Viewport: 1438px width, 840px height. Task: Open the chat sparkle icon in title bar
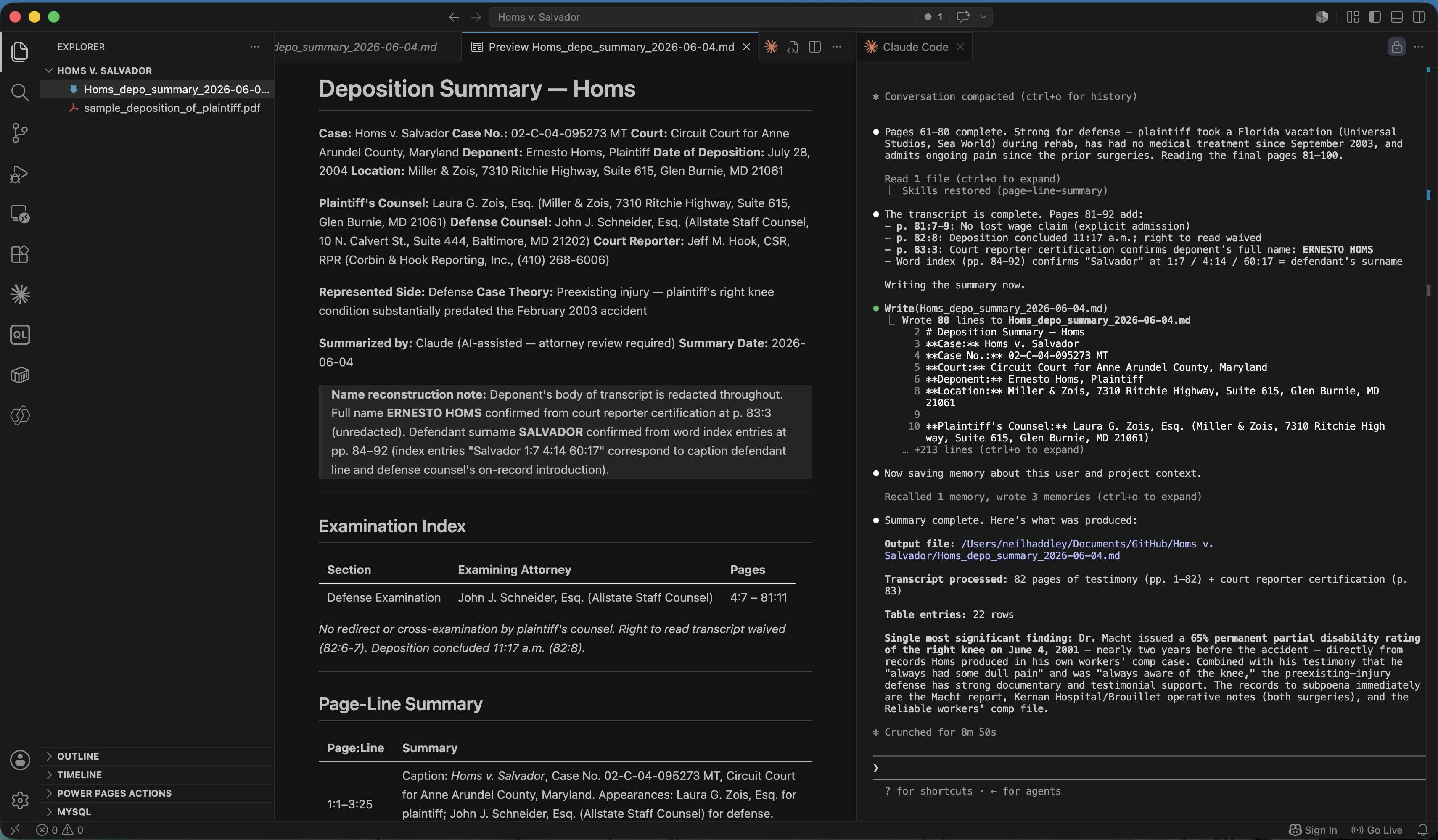[x=963, y=16]
